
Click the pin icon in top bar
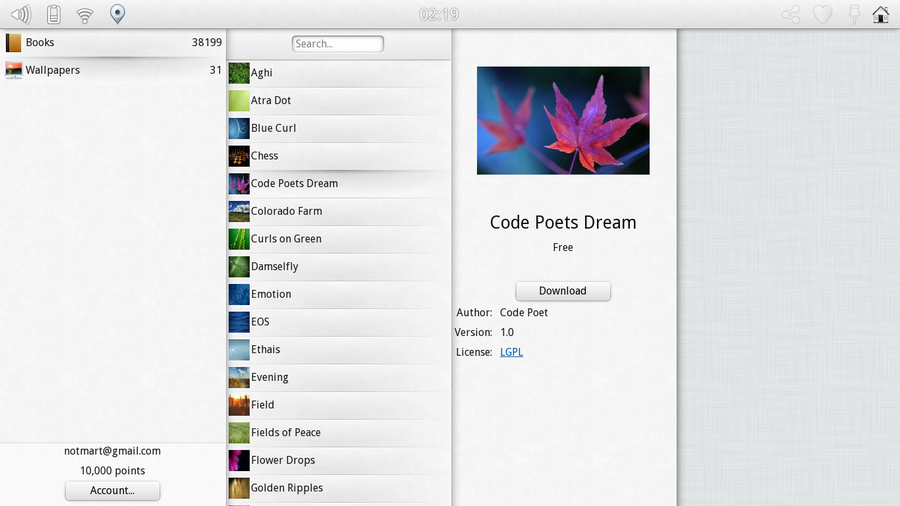[853, 14]
